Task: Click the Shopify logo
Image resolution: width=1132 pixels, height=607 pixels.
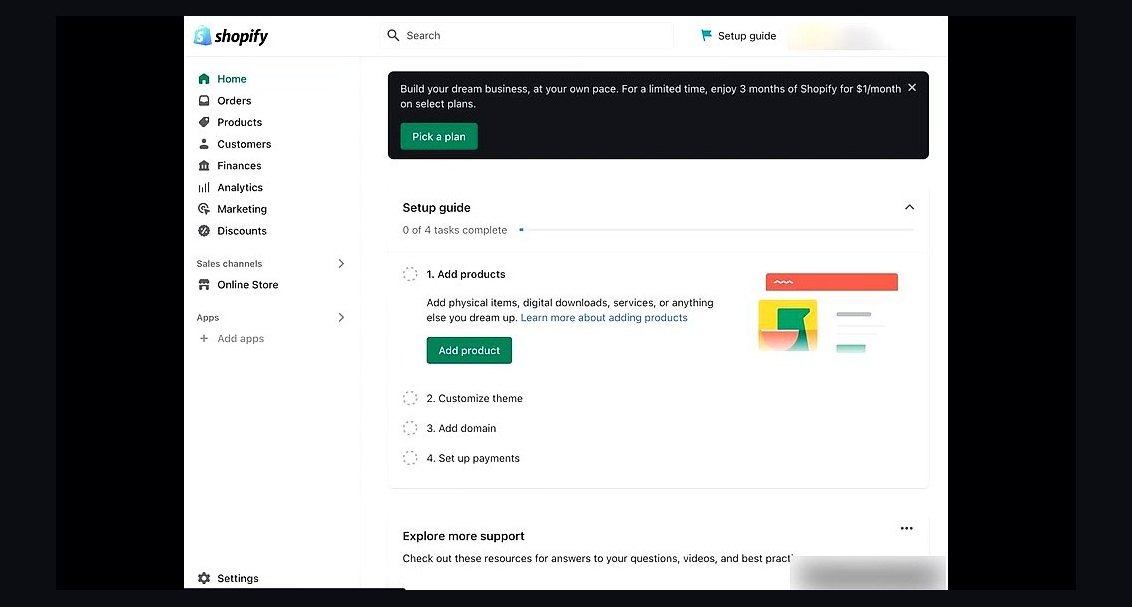Action: pyautogui.click(x=231, y=35)
